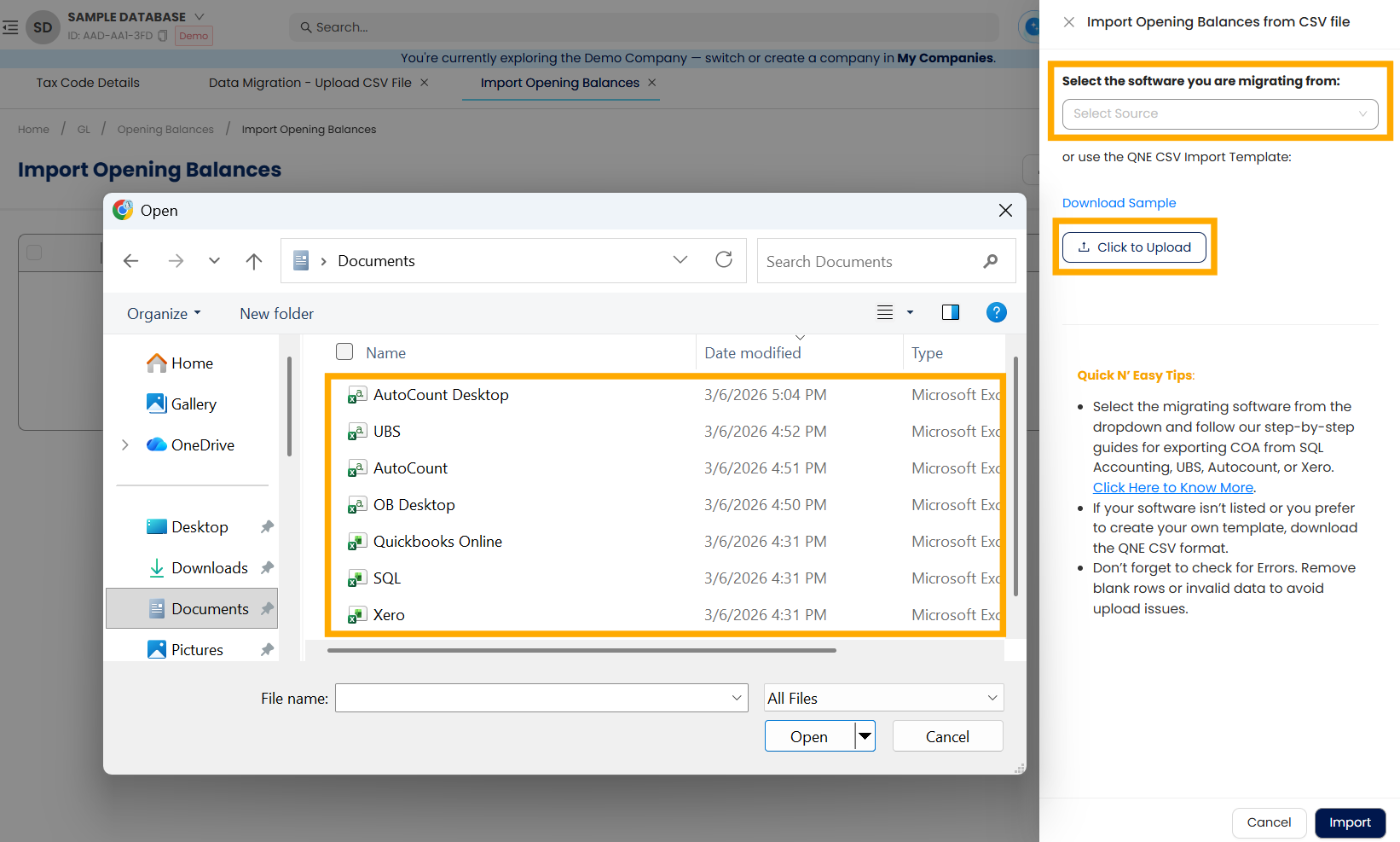Viewport: 1400px width, 842px height.
Task: Go up one folder level arrow
Action: pos(254,261)
